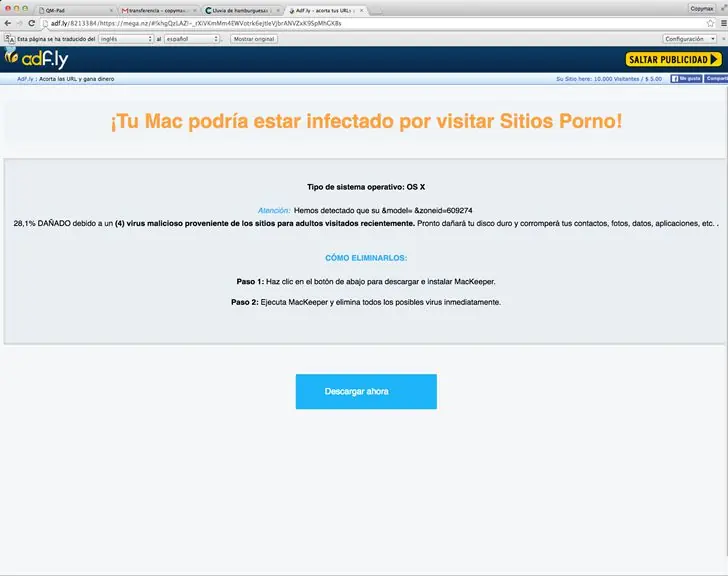
Task: Click the Descargar ahora button
Action: [366, 392]
